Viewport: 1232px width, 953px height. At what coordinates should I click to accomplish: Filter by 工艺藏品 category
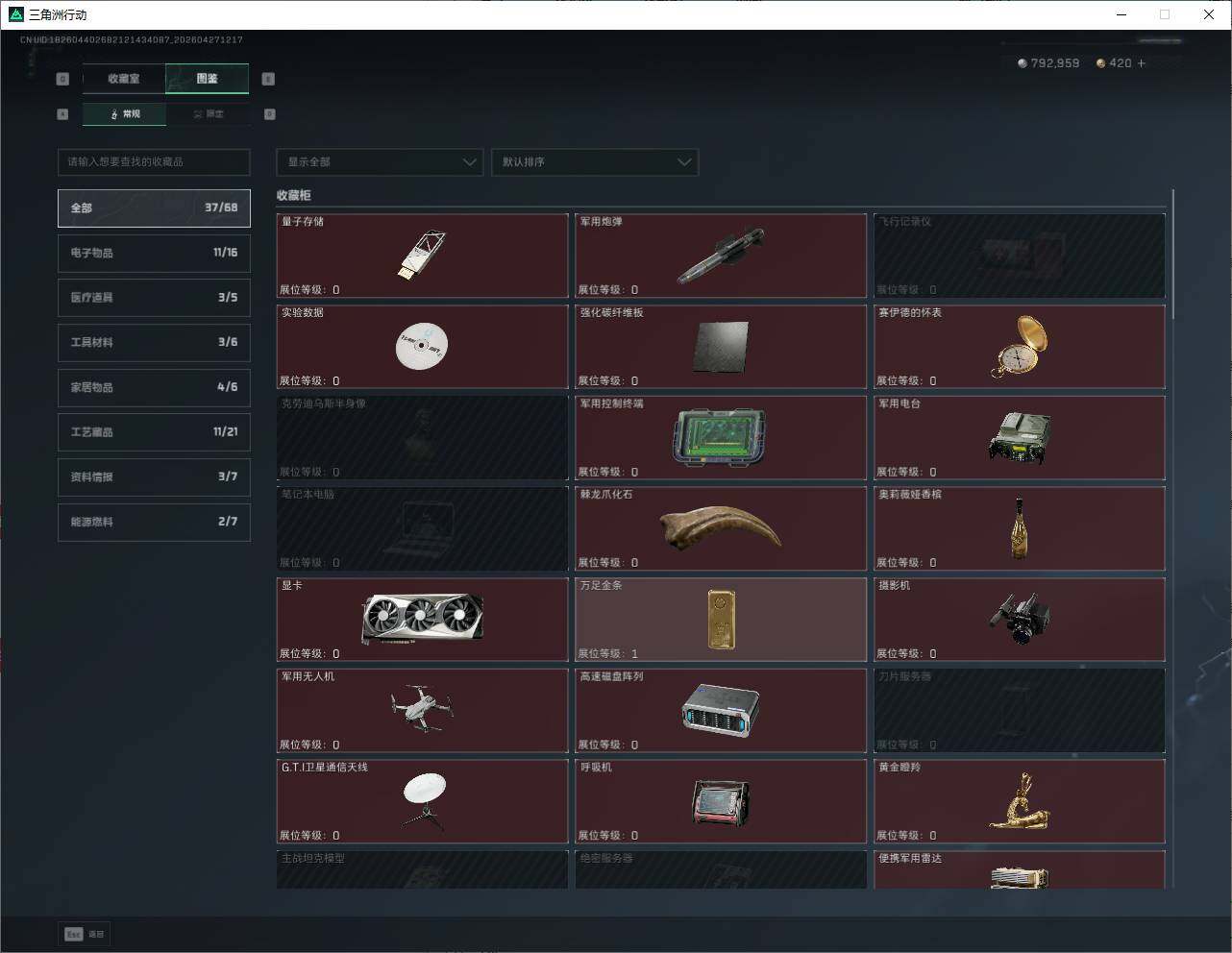(x=154, y=432)
